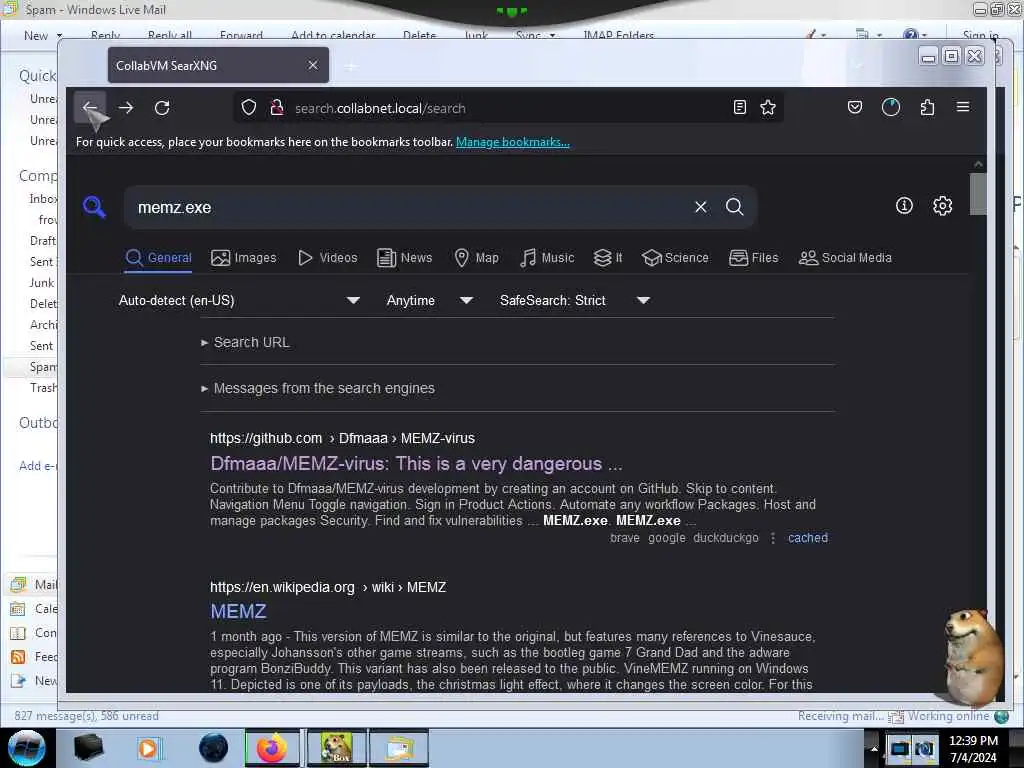Switch to Music search category
Viewport: 1024px width, 768px height.
547,258
